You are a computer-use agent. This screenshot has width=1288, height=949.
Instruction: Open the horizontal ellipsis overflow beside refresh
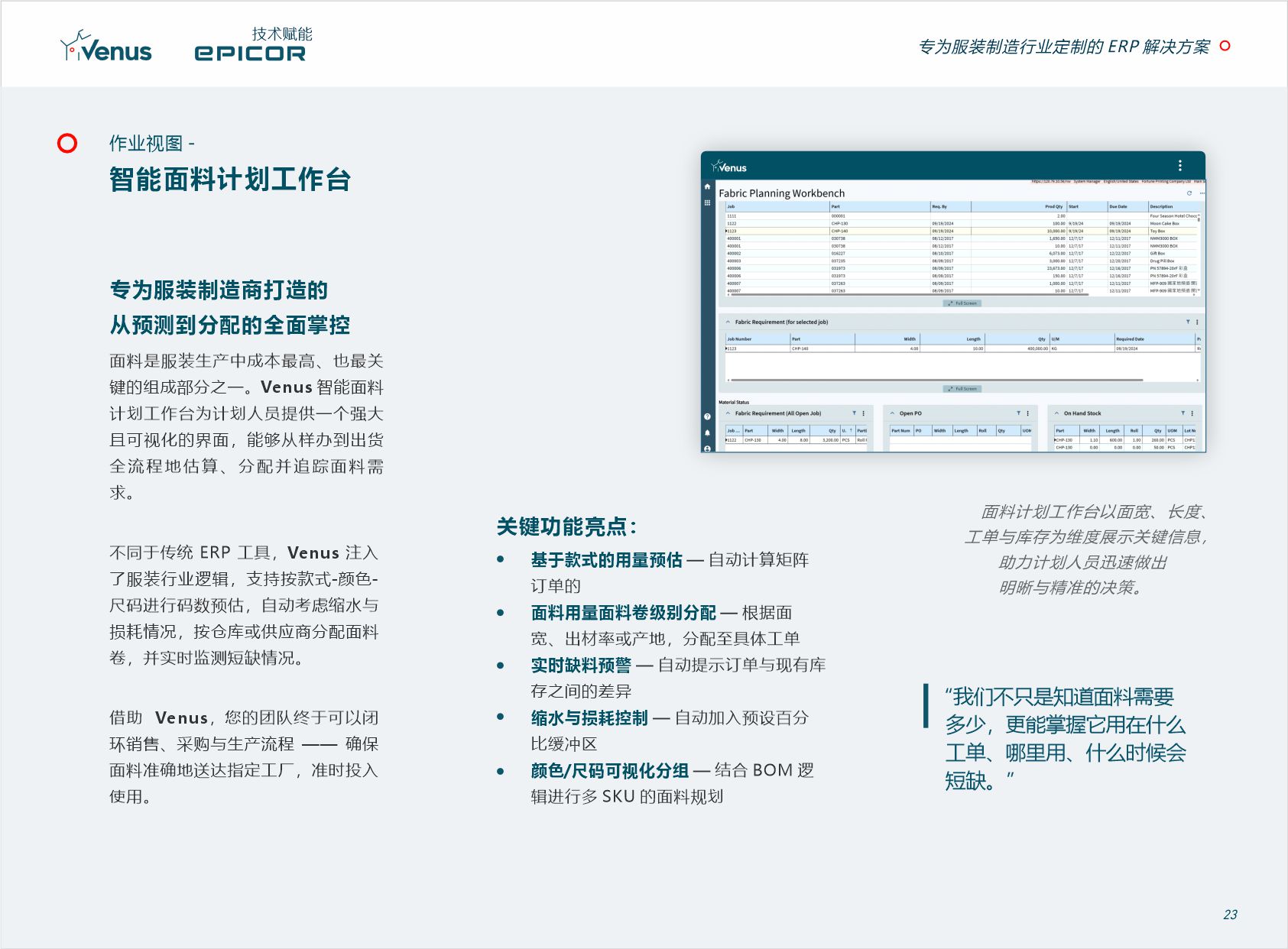tap(1202, 193)
